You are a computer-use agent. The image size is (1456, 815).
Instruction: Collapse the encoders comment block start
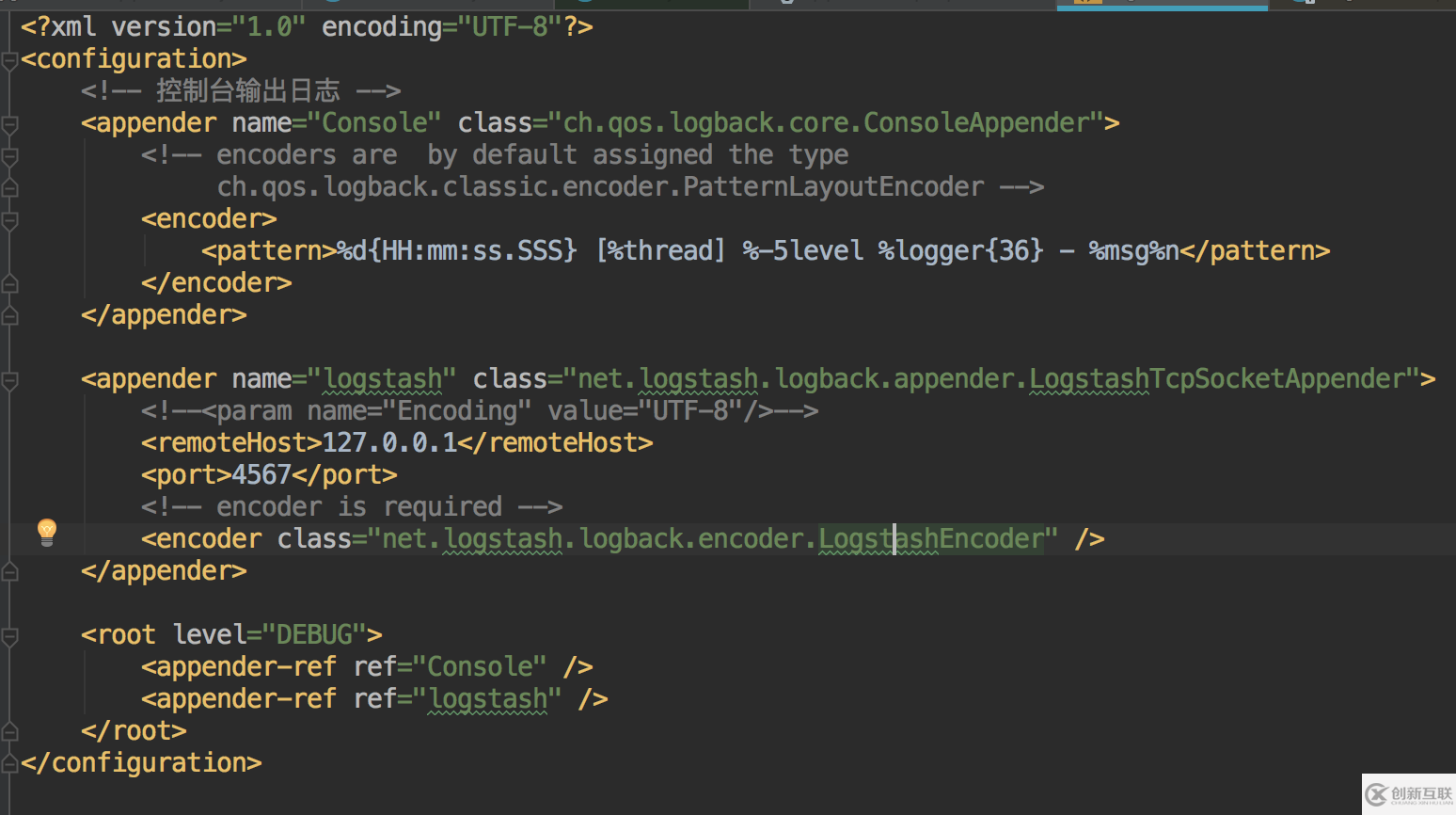(10, 155)
